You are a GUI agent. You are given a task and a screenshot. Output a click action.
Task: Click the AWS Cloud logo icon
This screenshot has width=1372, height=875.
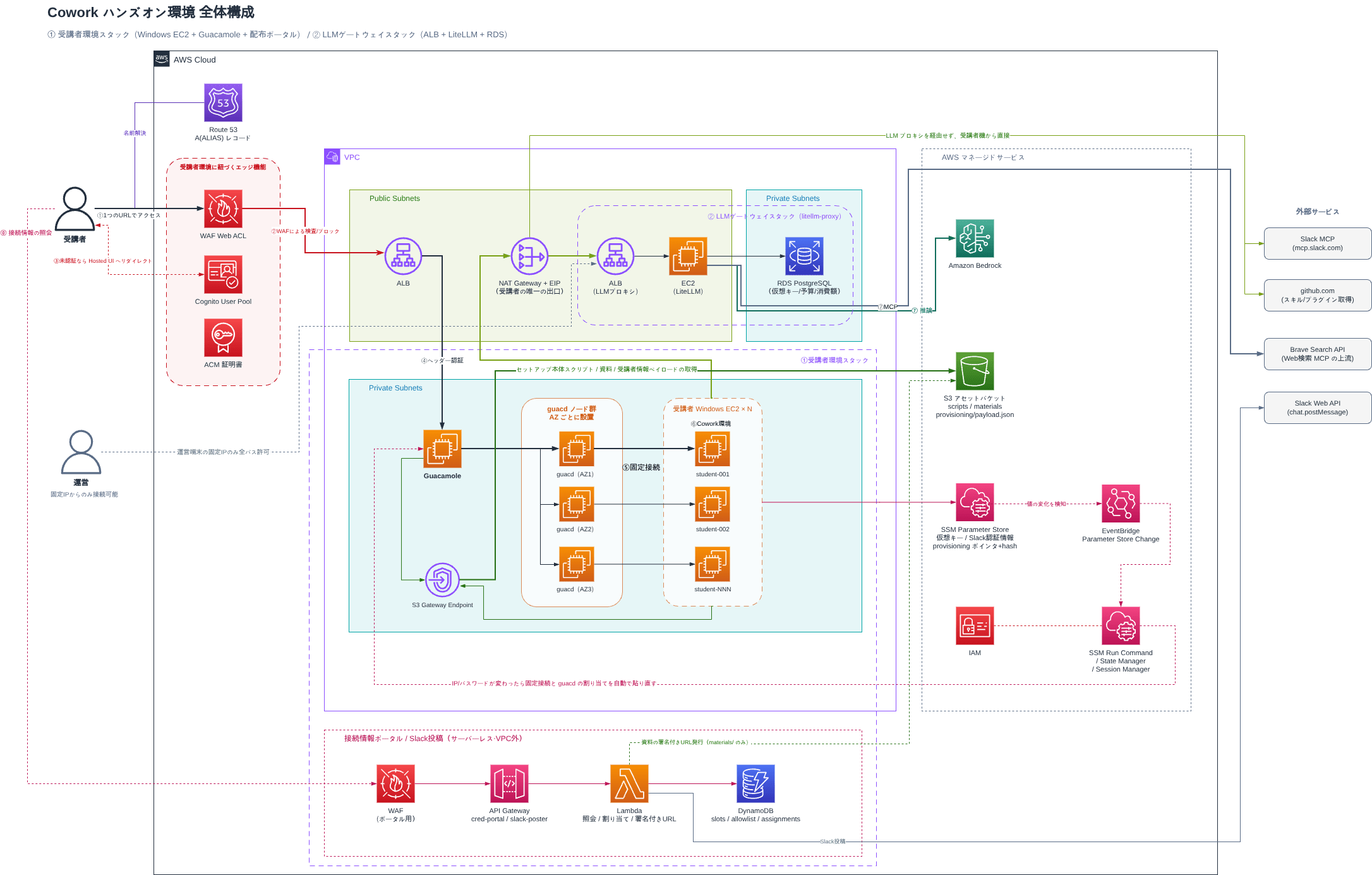[x=162, y=59]
